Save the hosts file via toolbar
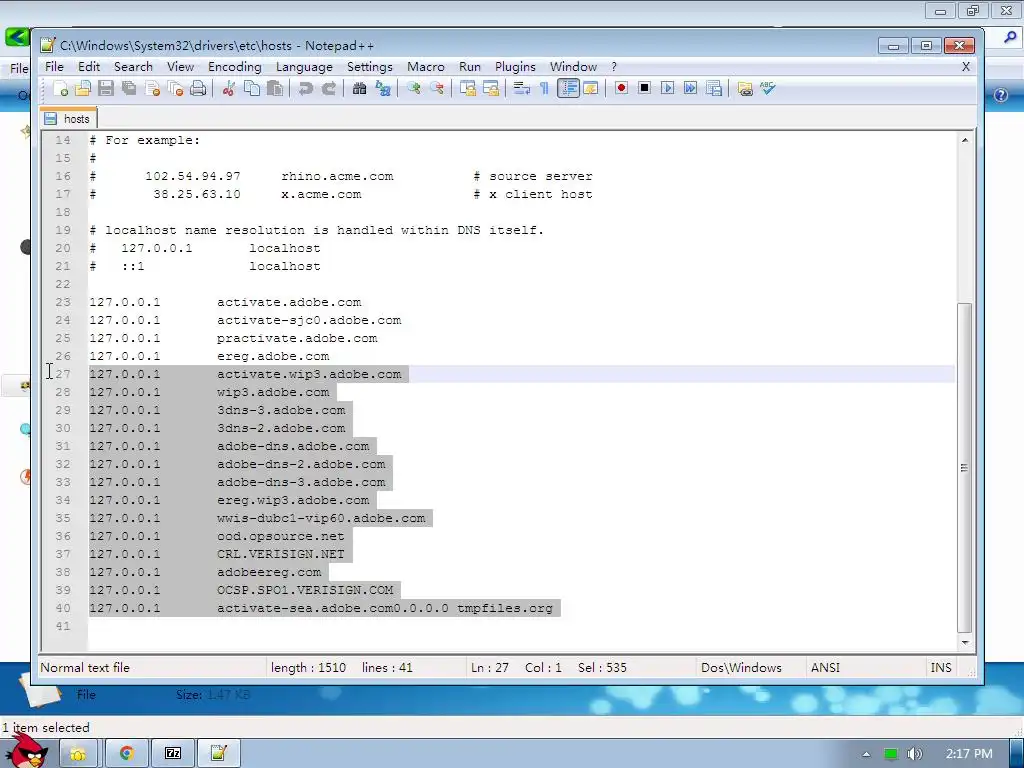The height and width of the screenshot is (768, 1024). pyautogui.click(x=106, y=88)
